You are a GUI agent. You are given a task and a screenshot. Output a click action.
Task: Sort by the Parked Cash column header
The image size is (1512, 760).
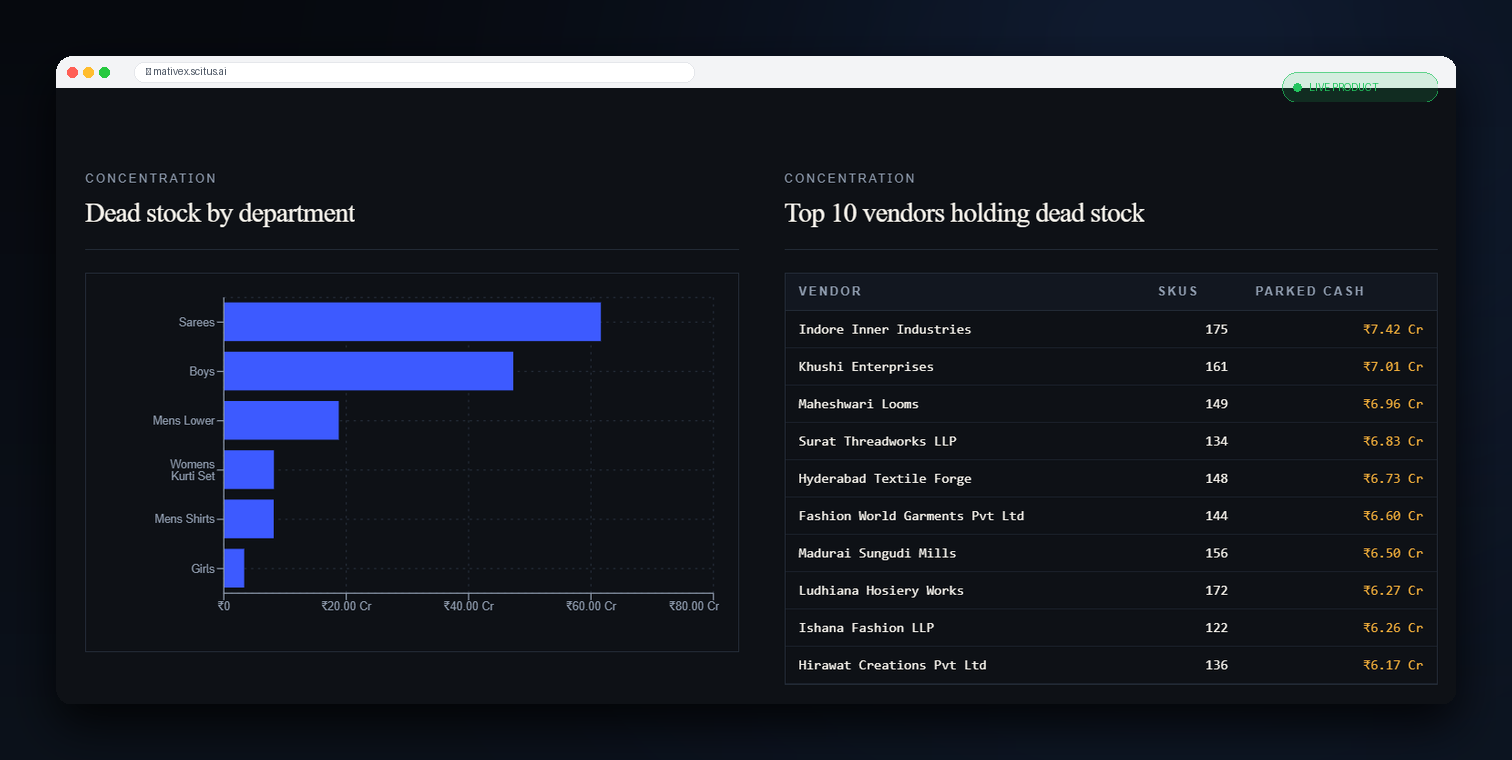1310,291
